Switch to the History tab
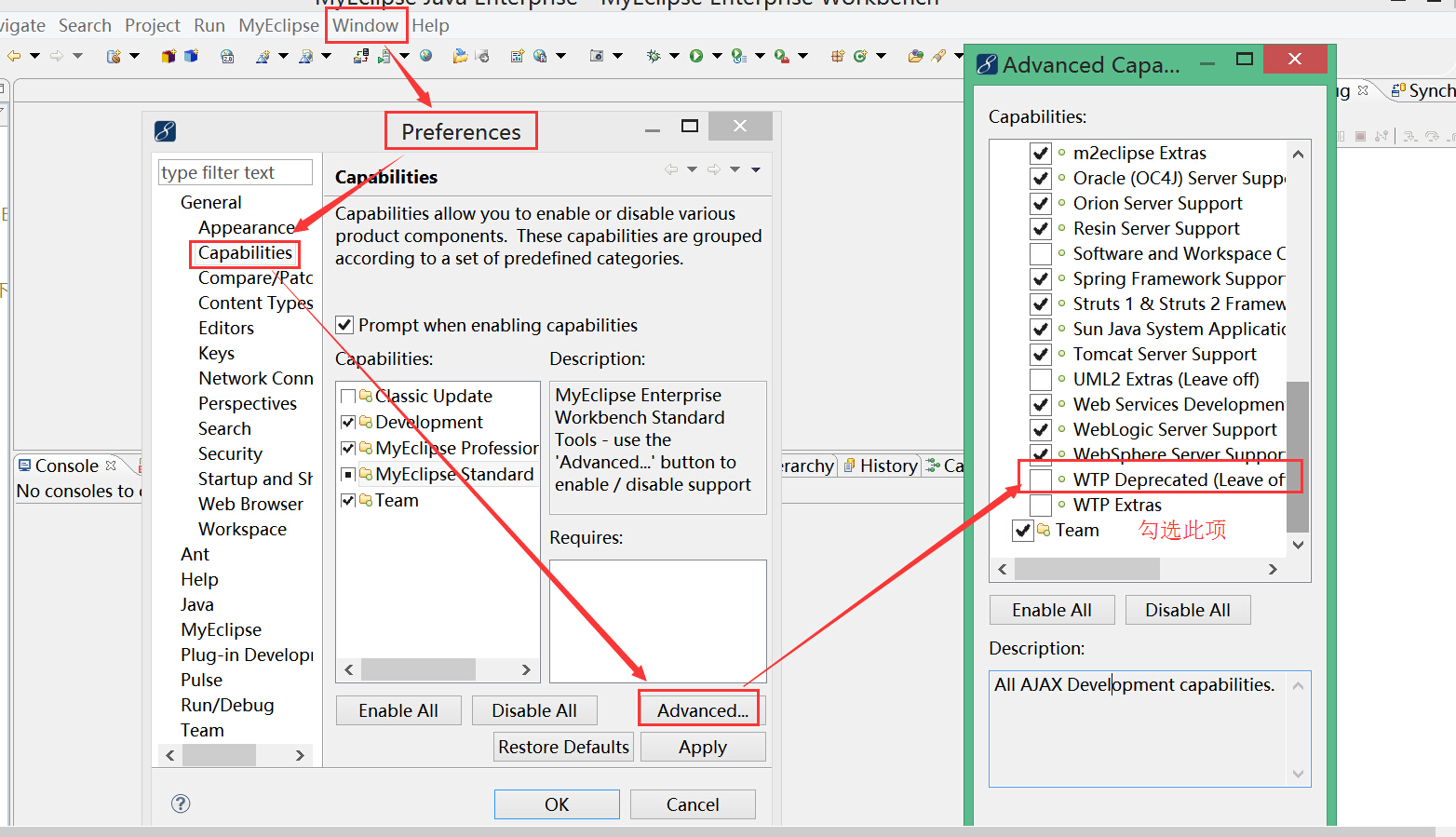1456x837 pixels. click(x=881, y=466)
